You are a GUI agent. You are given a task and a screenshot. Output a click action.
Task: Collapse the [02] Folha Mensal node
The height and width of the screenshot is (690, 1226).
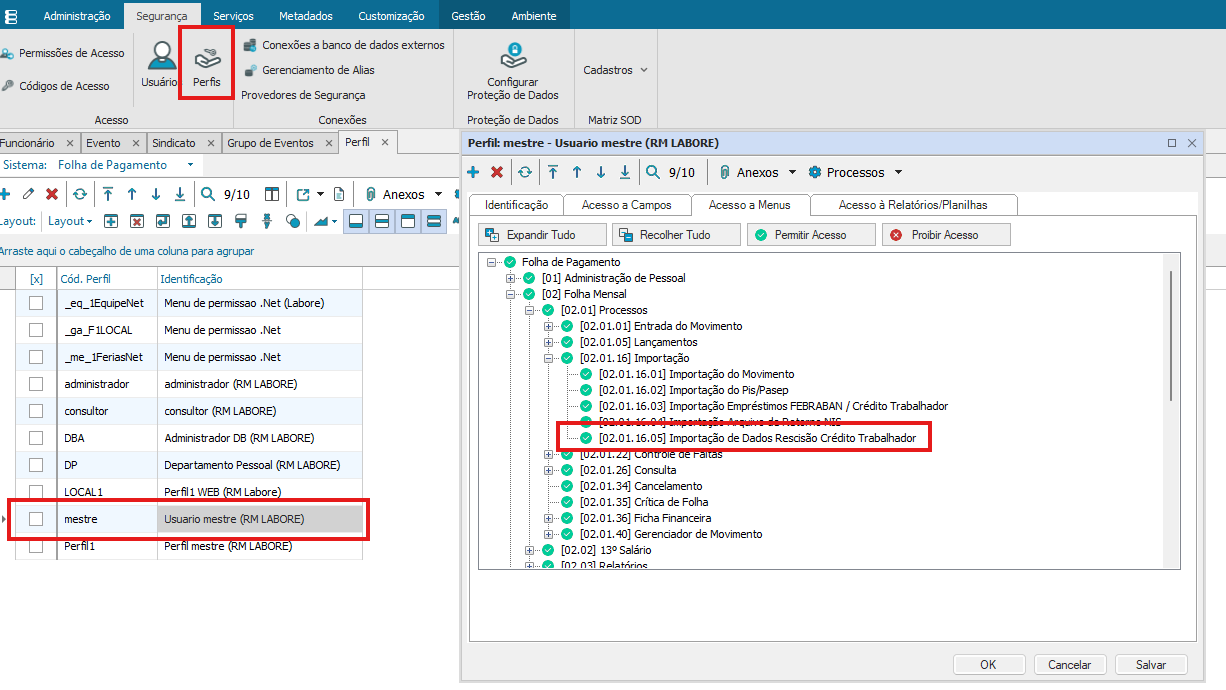pos(511,294)
